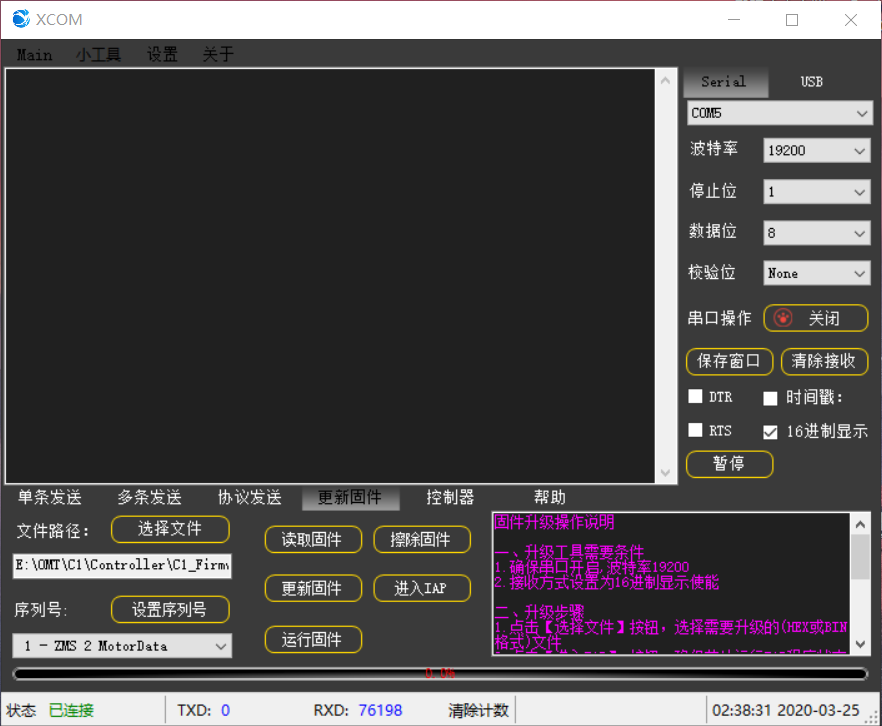The height and width of the screenshot is (726, 882).
Task: Select the 更新固件 tab
Action: (x=350, y=498)
